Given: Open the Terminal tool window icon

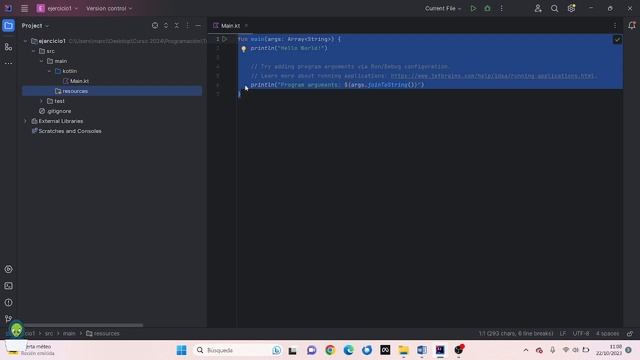Looking at the screenshot, I should point(8,286).
